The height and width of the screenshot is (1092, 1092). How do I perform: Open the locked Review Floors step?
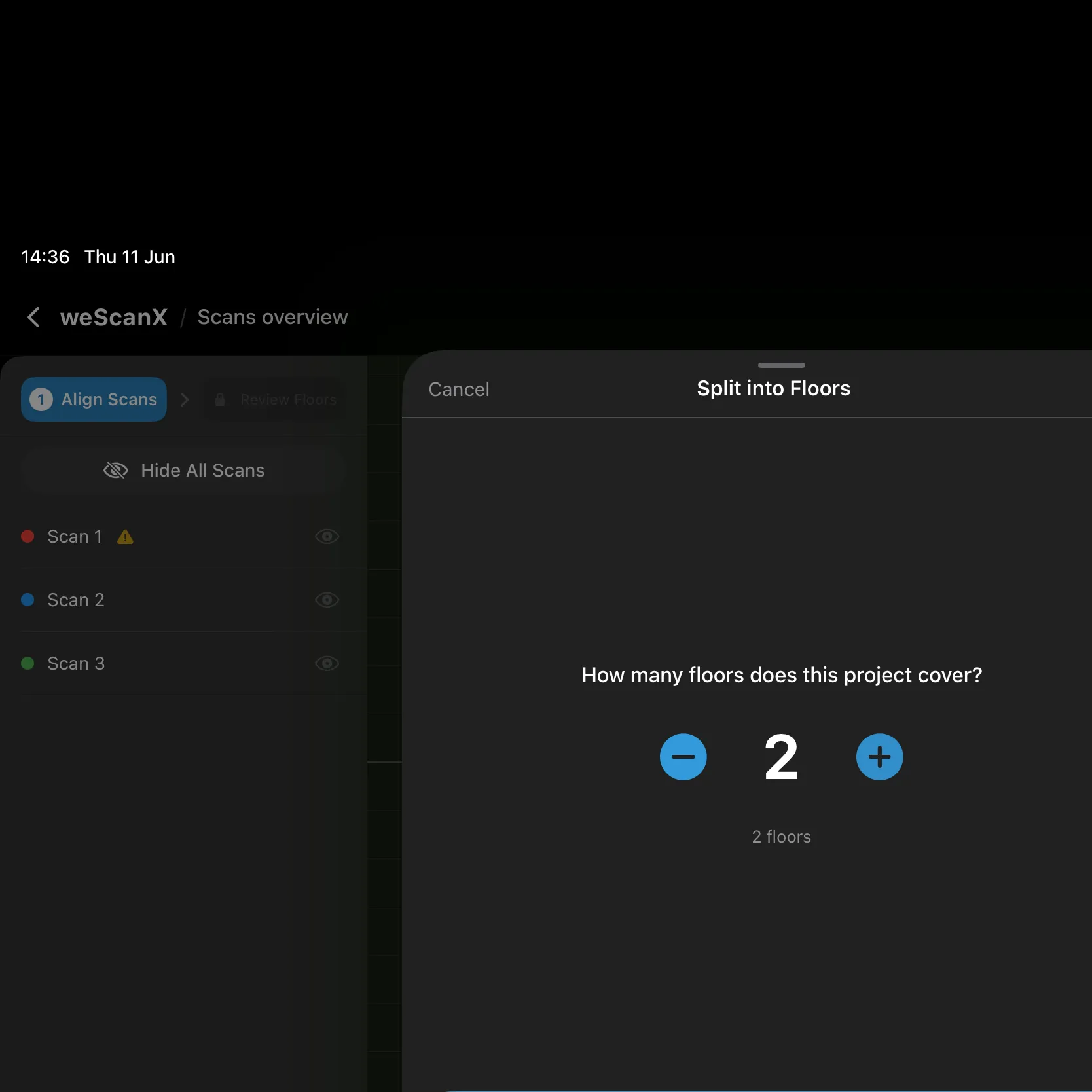pyautogui.click(x=275, y=399)
